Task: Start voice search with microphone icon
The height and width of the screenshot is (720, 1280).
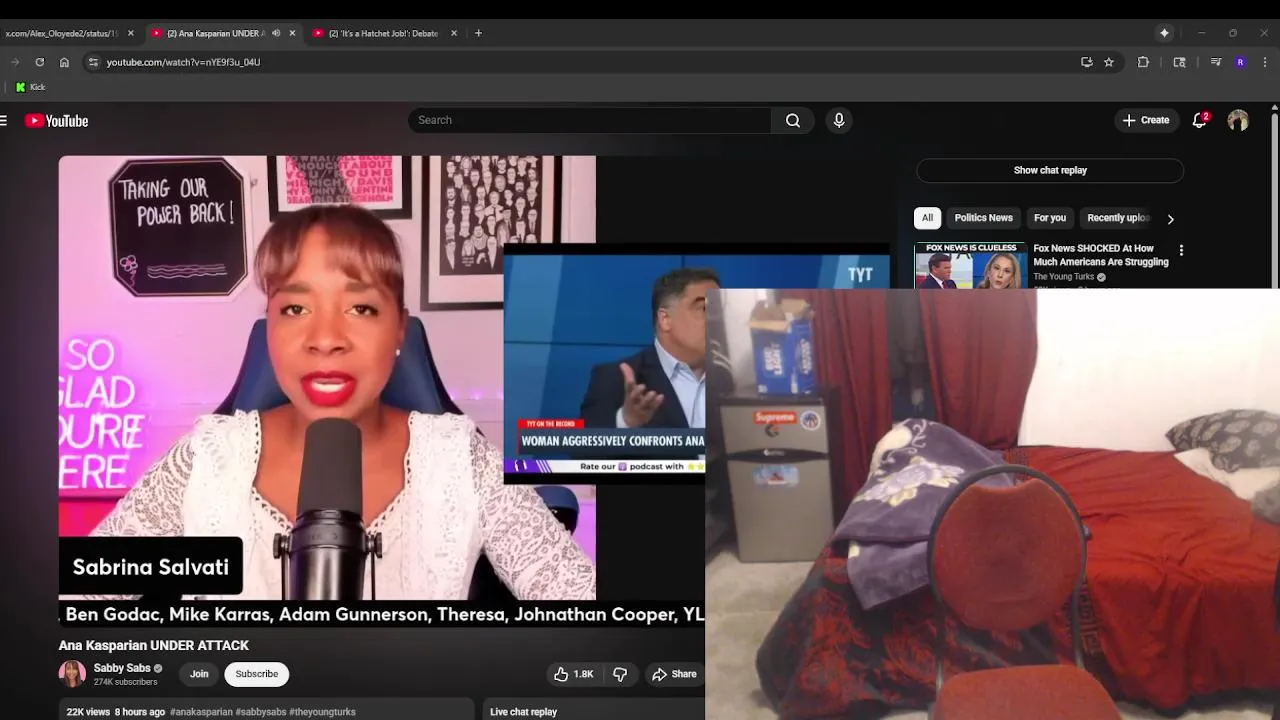Action: 839,120
